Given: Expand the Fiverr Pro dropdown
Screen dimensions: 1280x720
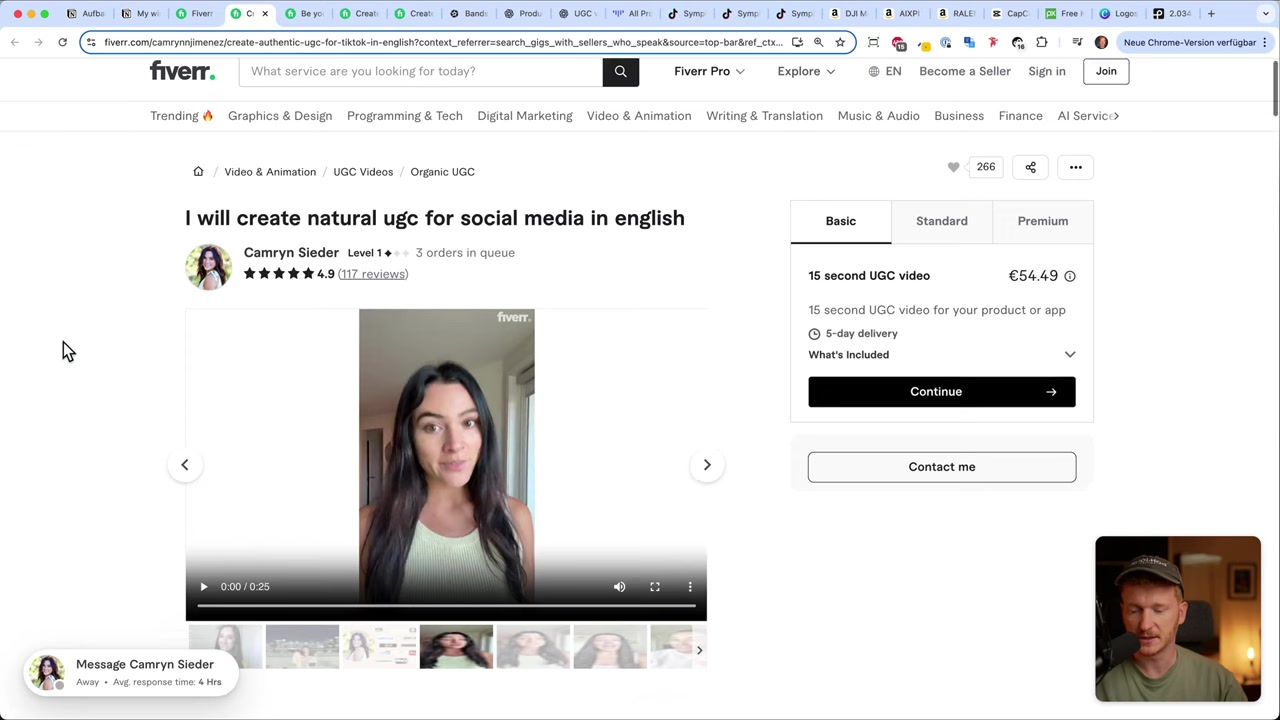Looking at the screenshot, I should click(709, 71).
